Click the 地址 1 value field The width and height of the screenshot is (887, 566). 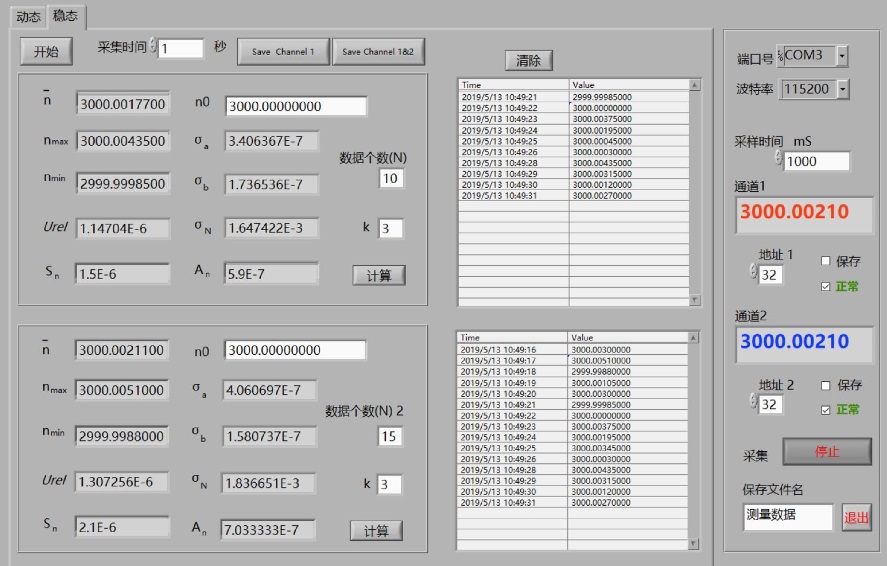770,275
